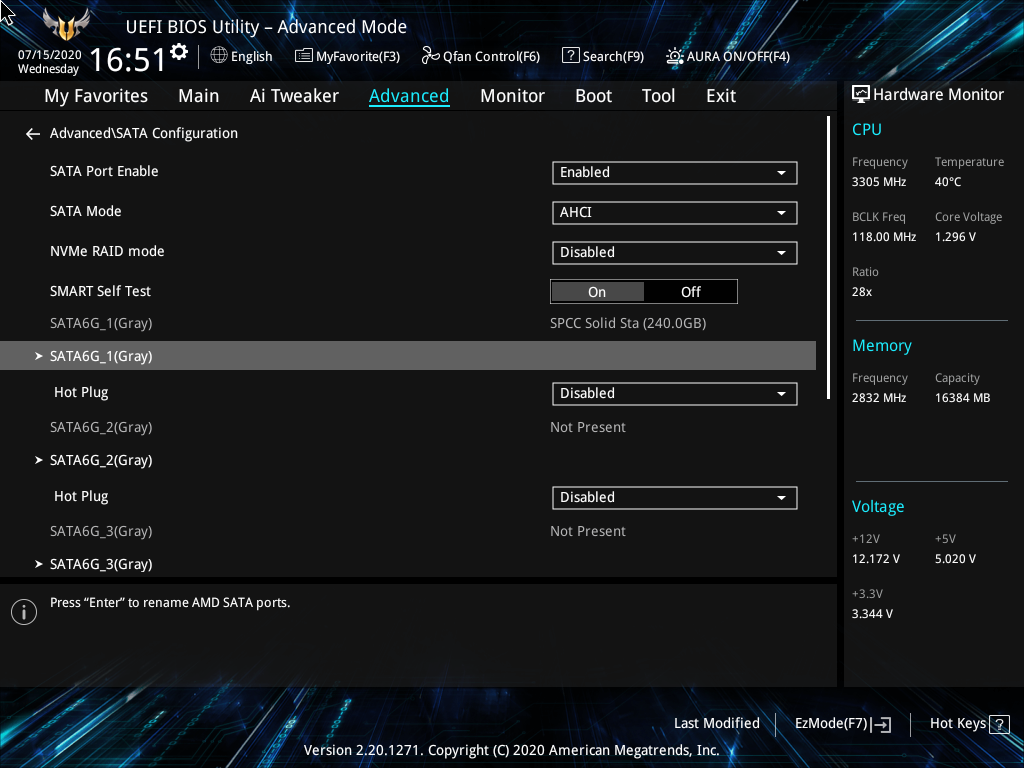1024x768 pixels.
Task: Switch to EzMode(F7)
Action: pos(842,724)
